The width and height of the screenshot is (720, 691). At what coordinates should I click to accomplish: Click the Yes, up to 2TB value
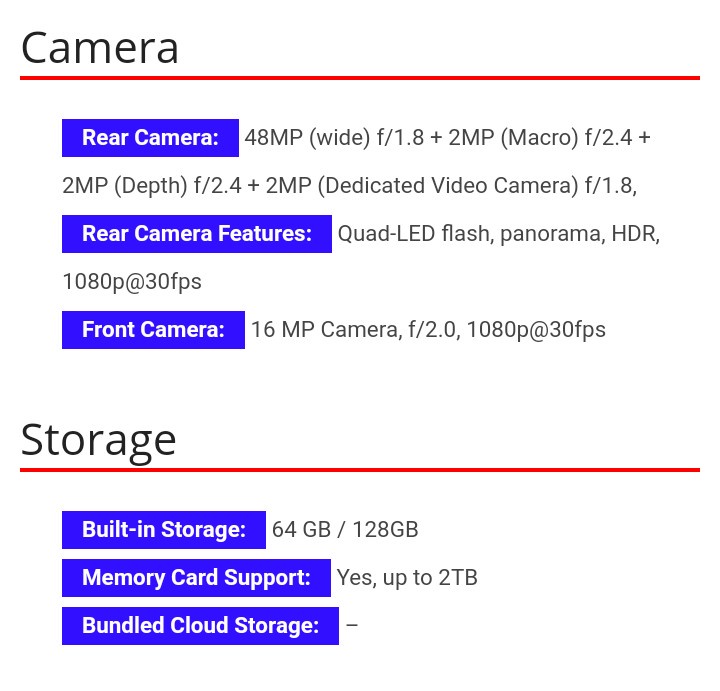pyautogui.click(x=407, y=578)
